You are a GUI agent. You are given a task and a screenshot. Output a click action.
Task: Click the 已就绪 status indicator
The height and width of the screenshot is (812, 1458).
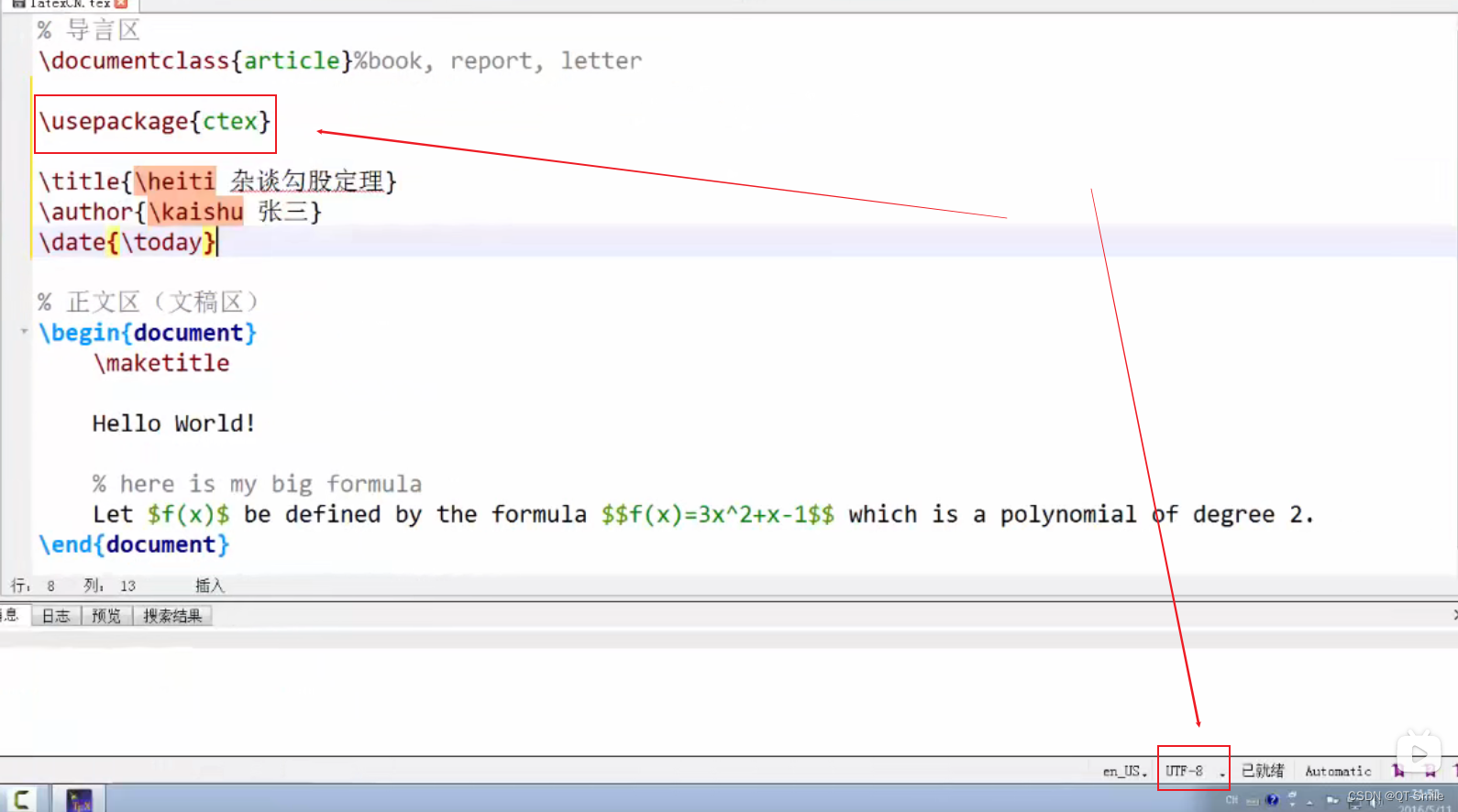click(1262, 771)
